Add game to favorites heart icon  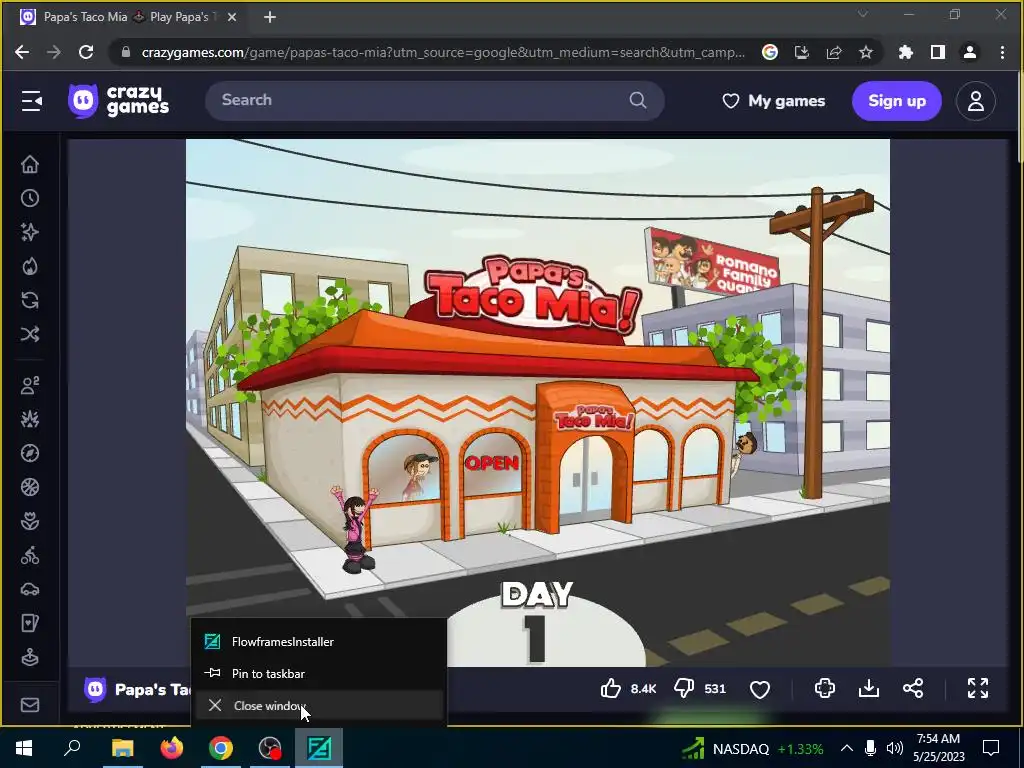tap(760, 689)
